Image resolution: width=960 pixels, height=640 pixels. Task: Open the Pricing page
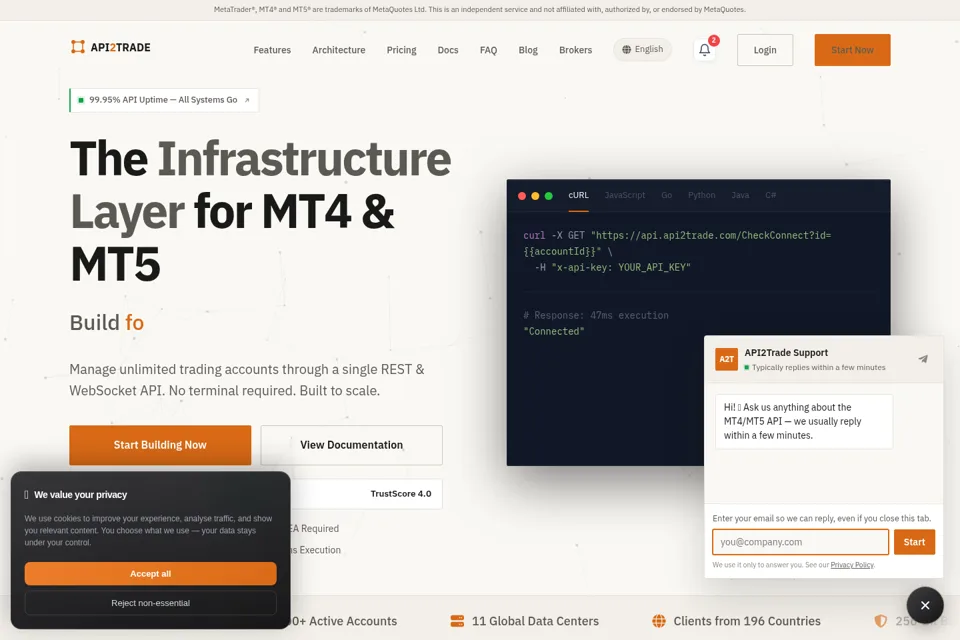[x=401, y=50]
